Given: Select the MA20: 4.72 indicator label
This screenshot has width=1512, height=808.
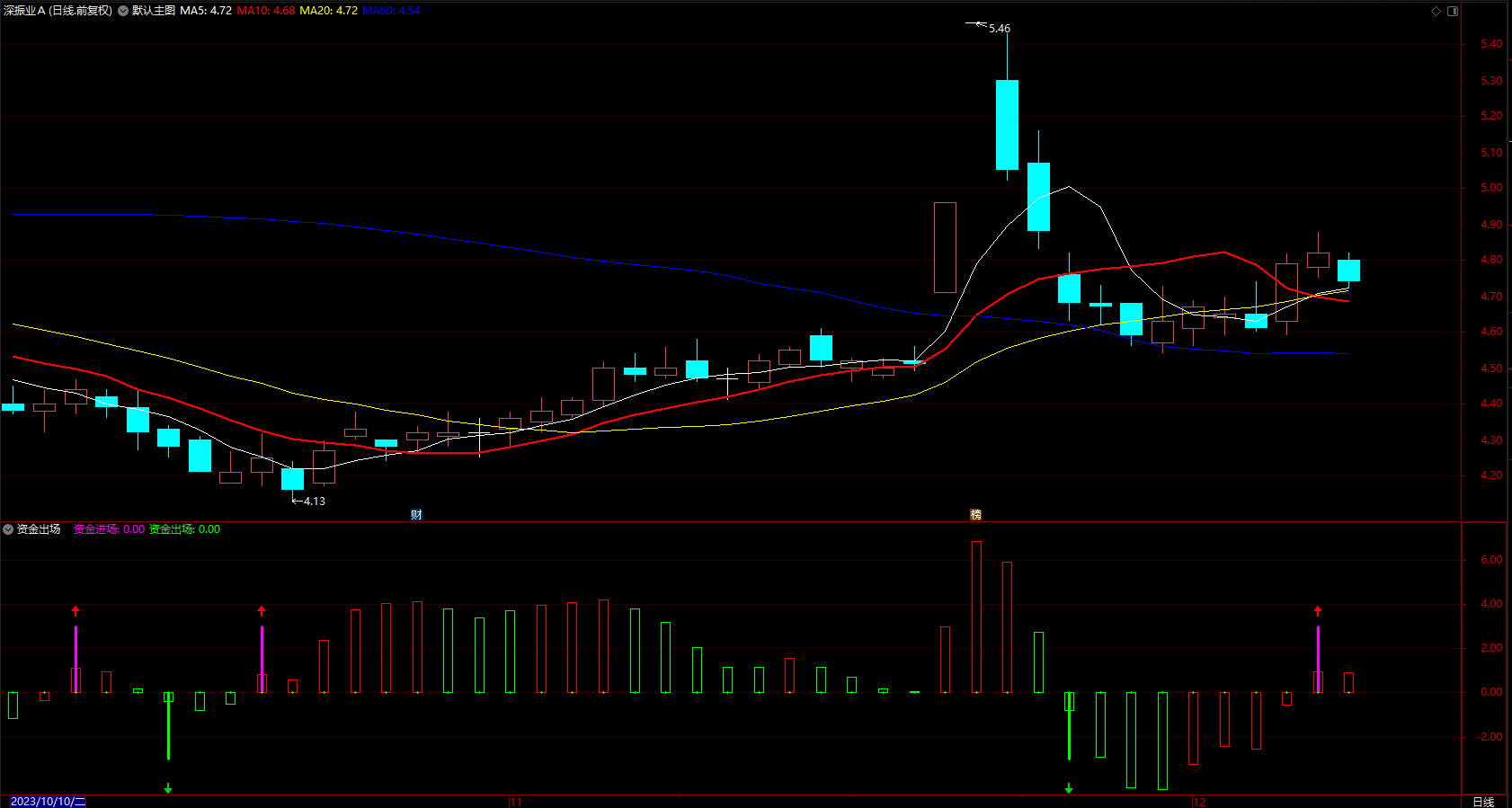Looking at the screenshot, I should coord(328,11).
